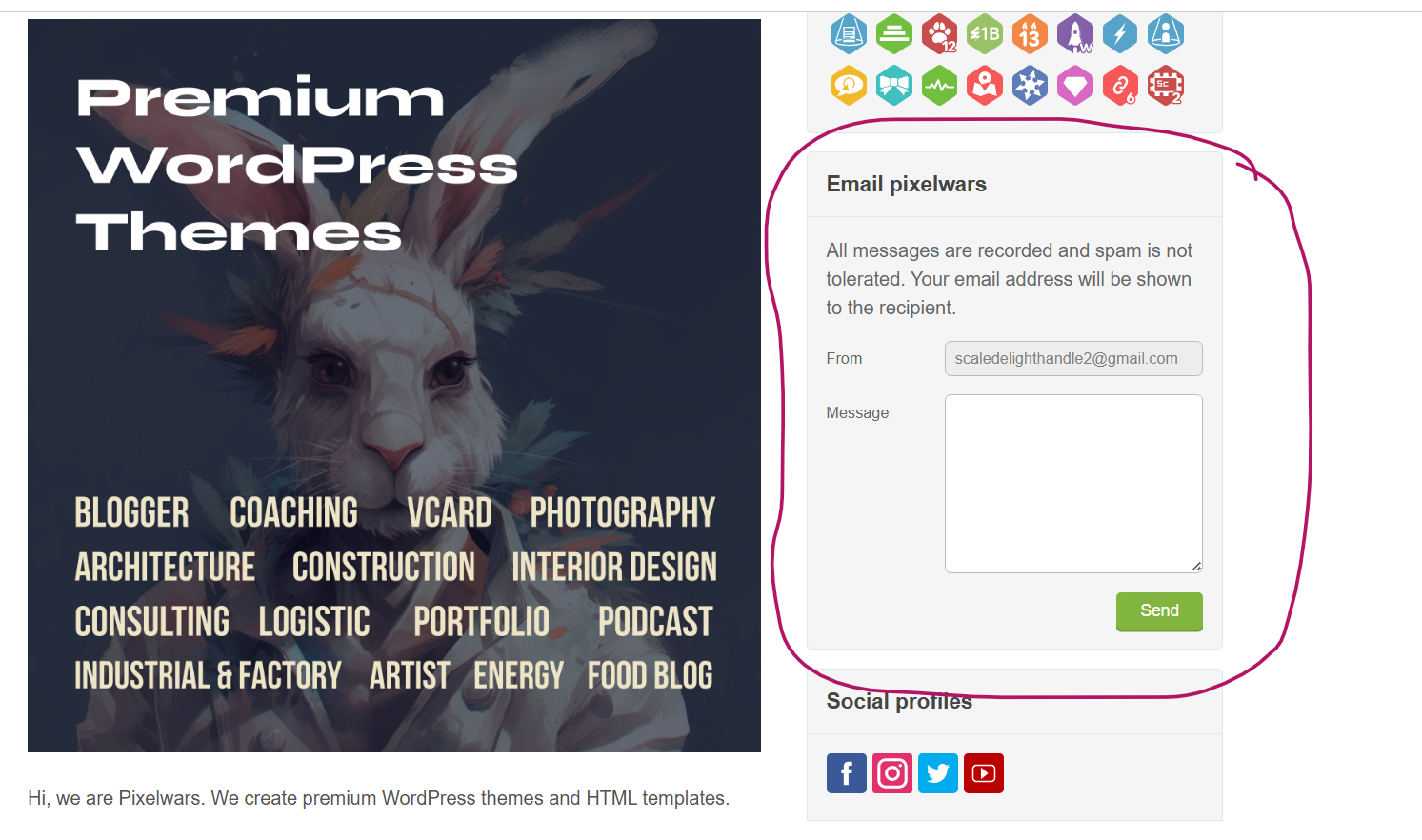This screenshot has width=1422, height=840.
Task: Click the green heartbeat pulse badge
Action: point(940,86)
